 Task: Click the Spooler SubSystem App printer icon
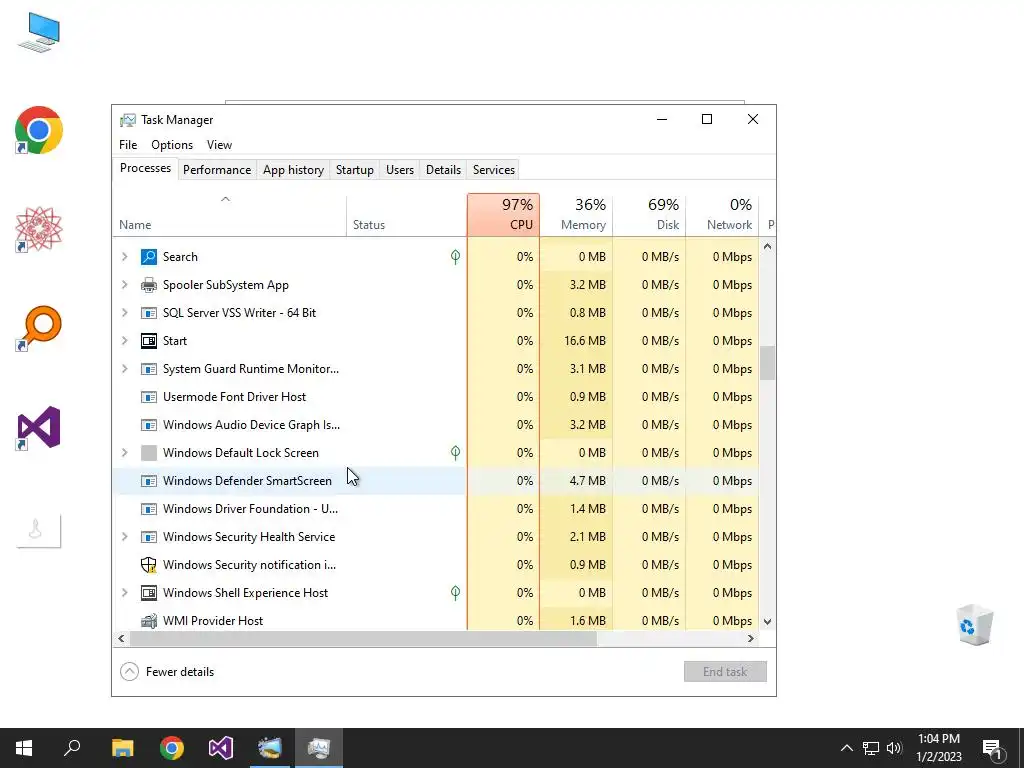[x=149, y=285]
